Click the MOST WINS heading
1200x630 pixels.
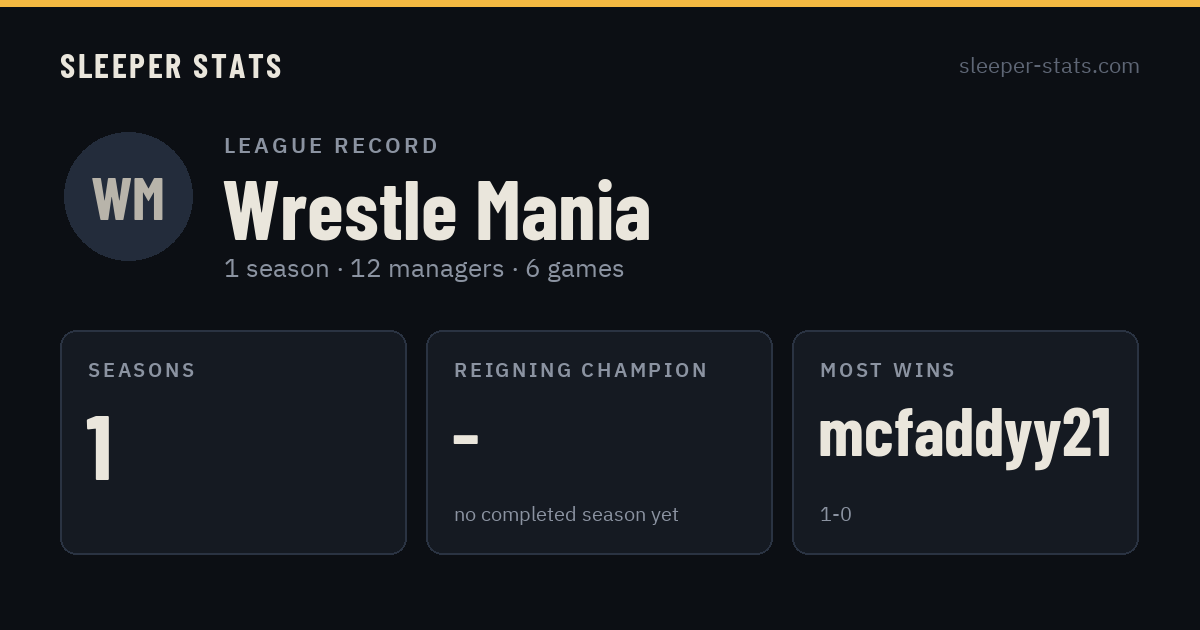[888, 370]
